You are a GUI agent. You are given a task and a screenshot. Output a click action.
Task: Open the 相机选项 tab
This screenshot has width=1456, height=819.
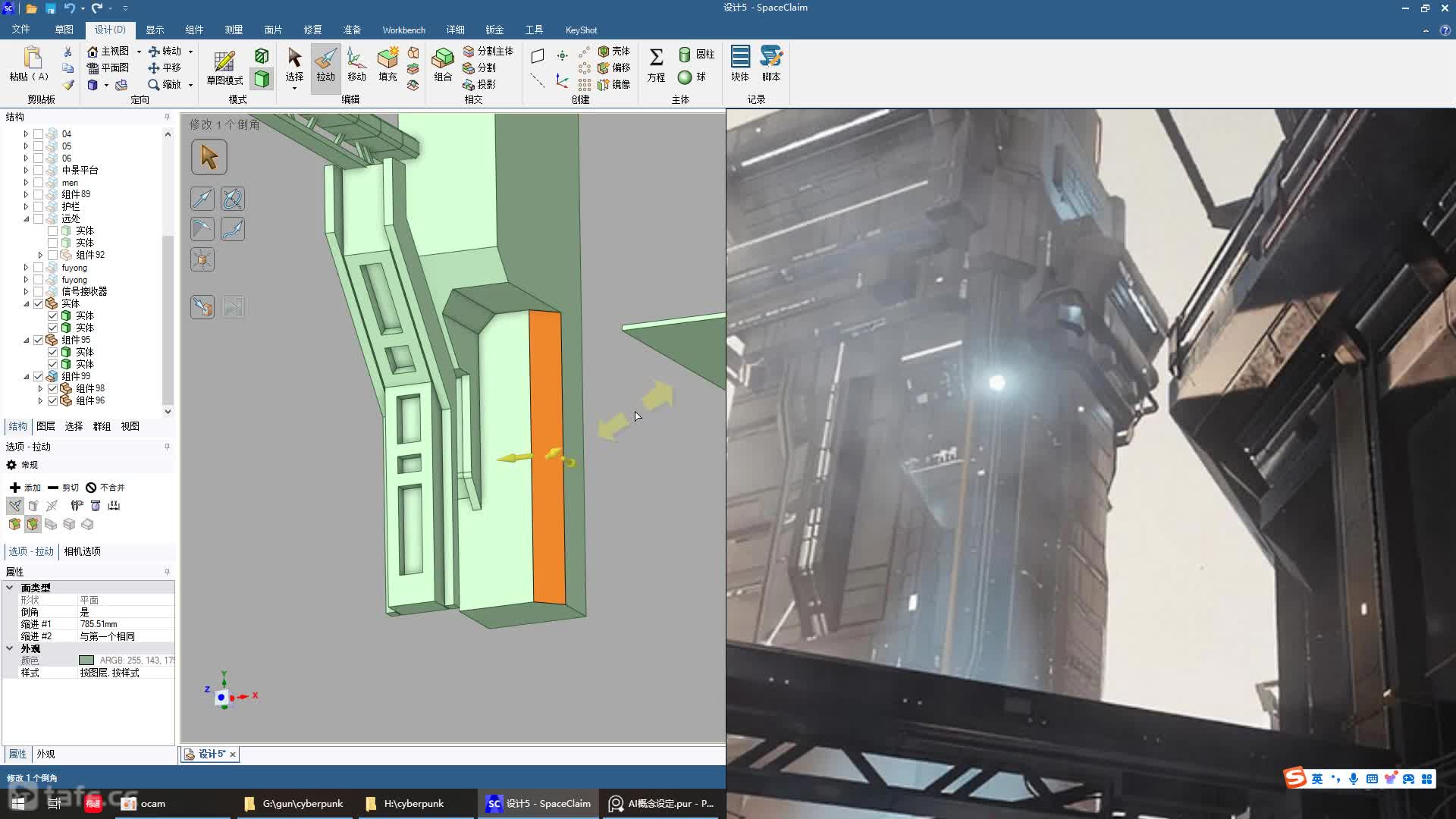pos(82,551)
